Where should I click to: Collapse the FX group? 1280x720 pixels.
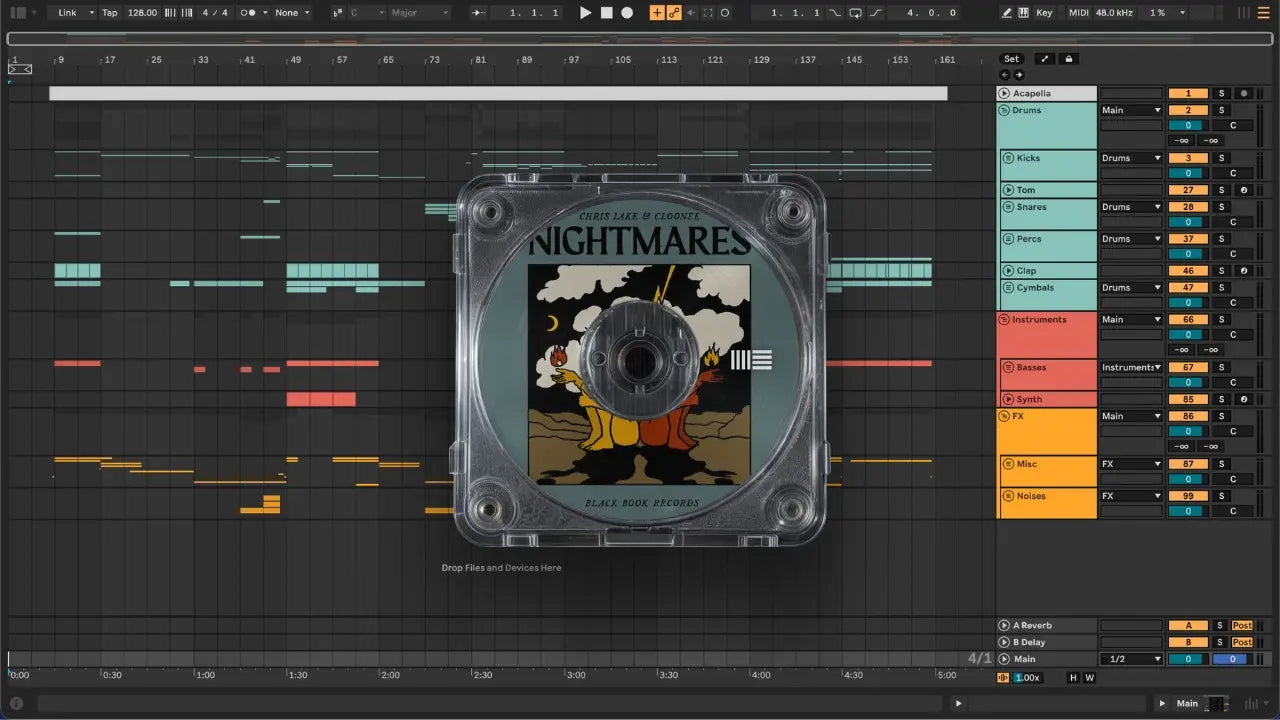click(x=1004, y=416)
